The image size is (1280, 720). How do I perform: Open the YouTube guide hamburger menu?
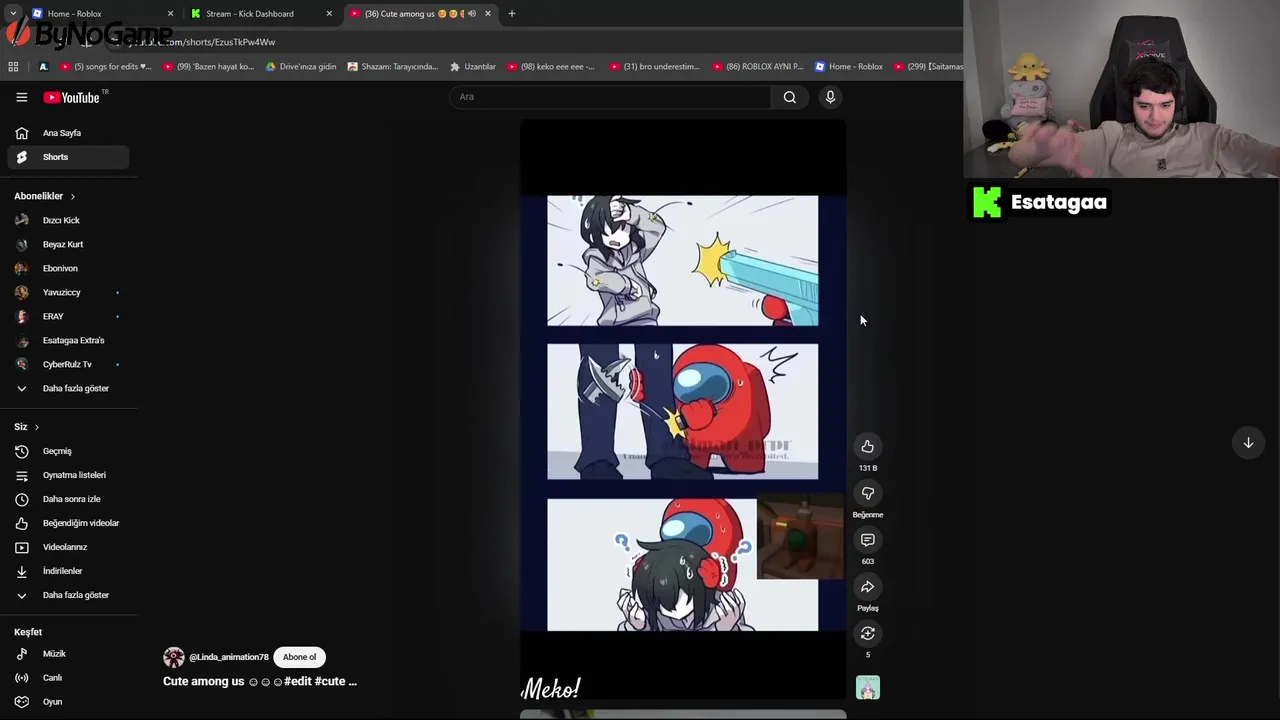pyautogui.click(x=21, y=97)
